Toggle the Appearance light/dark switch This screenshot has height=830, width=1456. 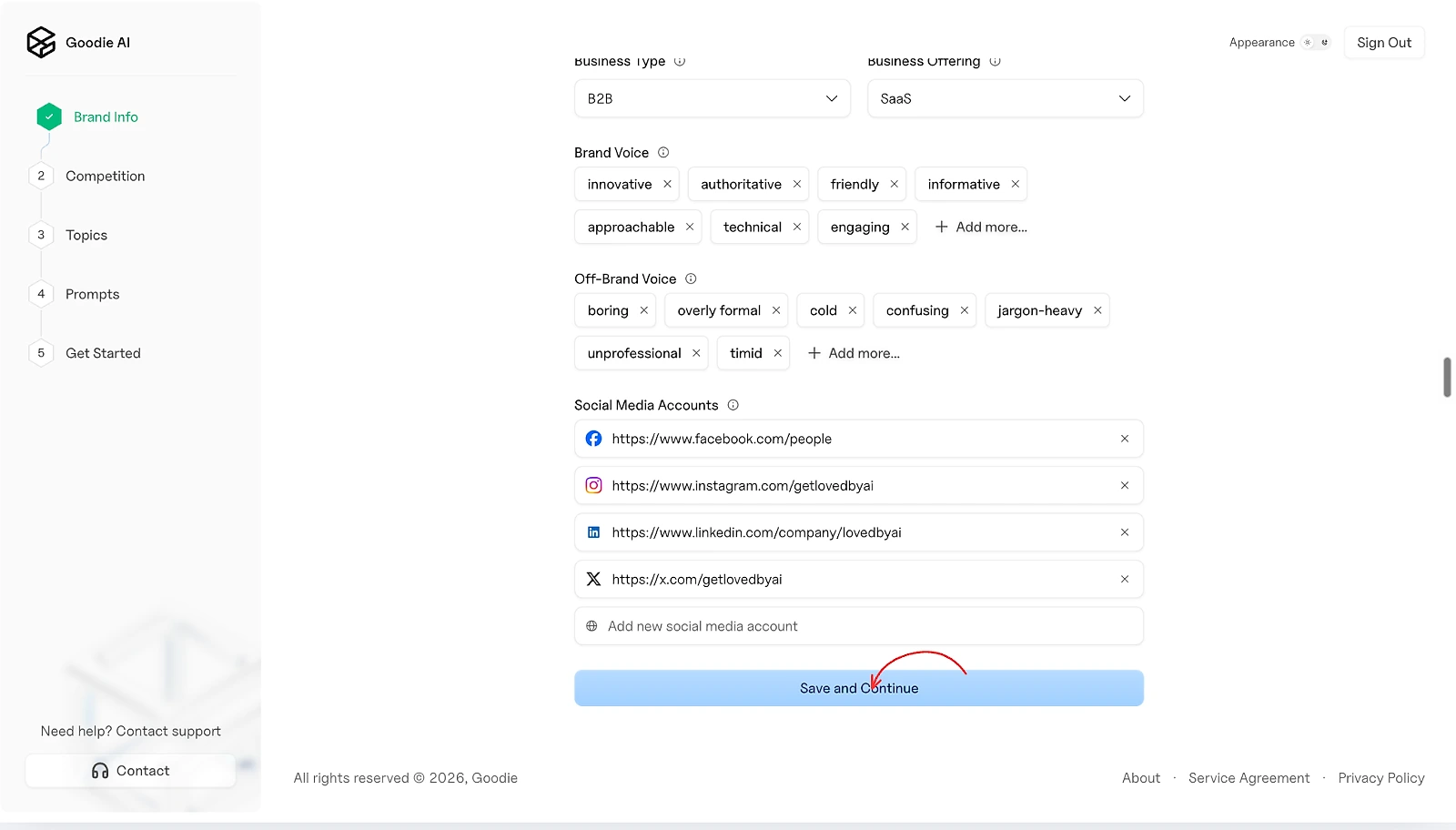pos(1316,43)
